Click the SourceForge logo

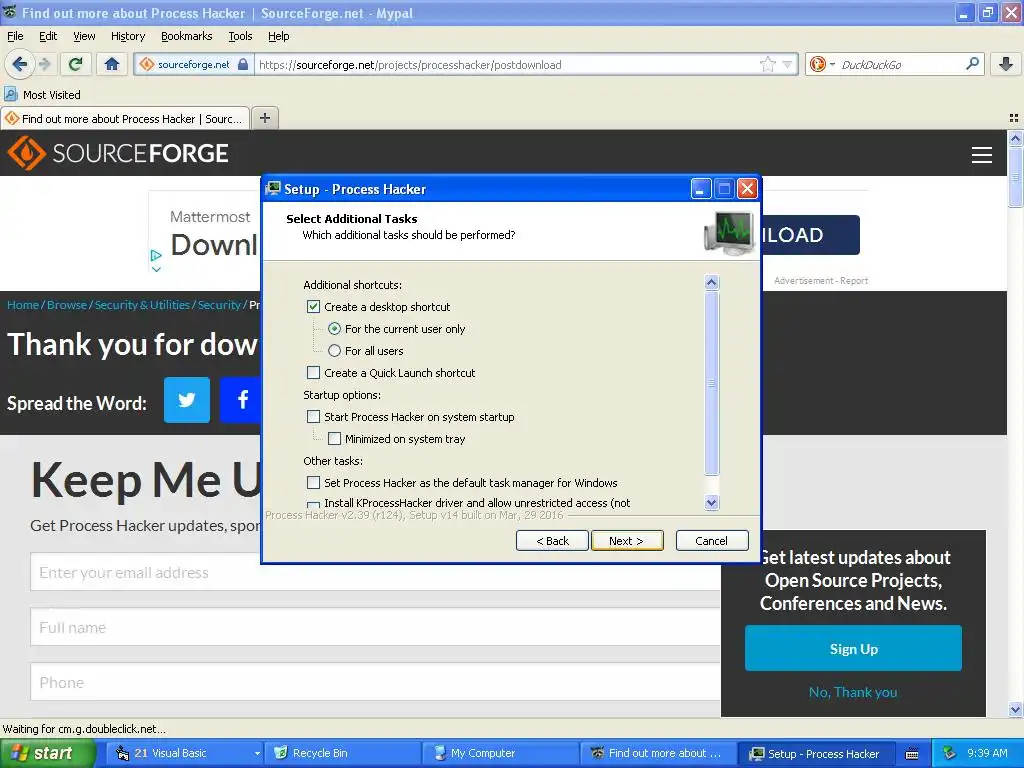pyautogui.click(x=118, y=153)
